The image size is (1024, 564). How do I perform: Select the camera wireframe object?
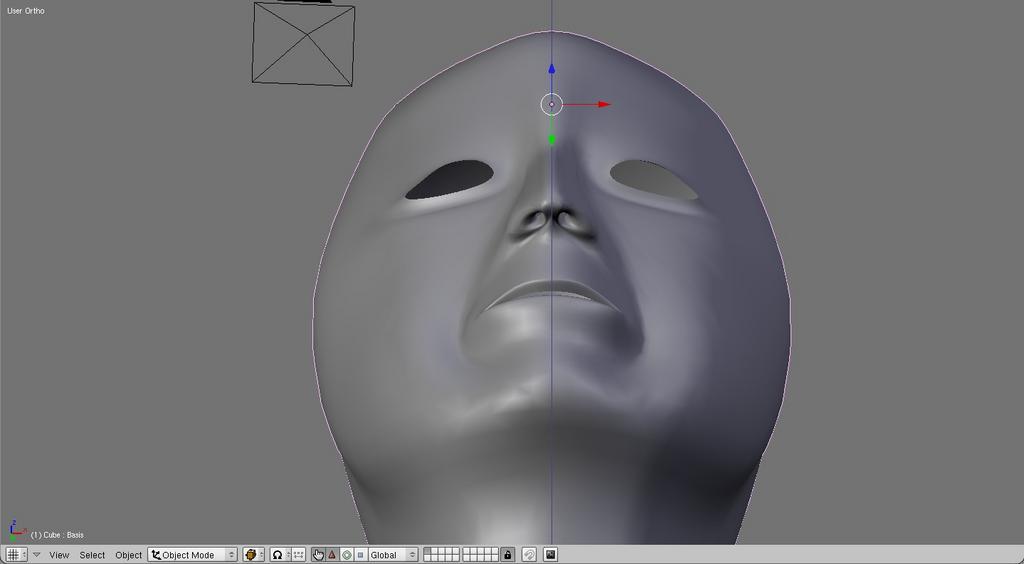point(303,43)
